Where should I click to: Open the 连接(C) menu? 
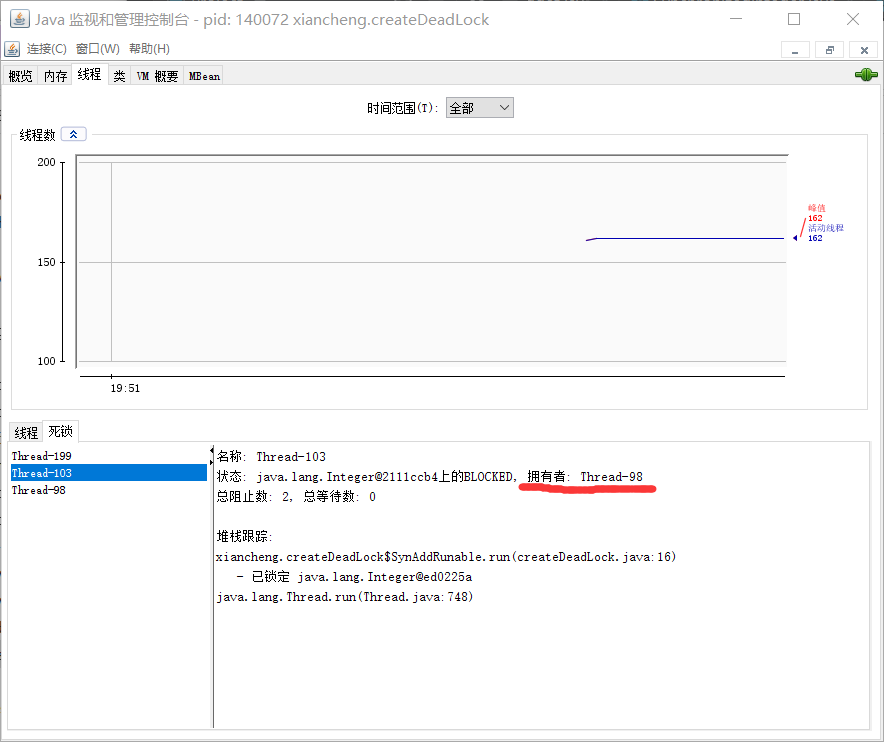(47, 49)
